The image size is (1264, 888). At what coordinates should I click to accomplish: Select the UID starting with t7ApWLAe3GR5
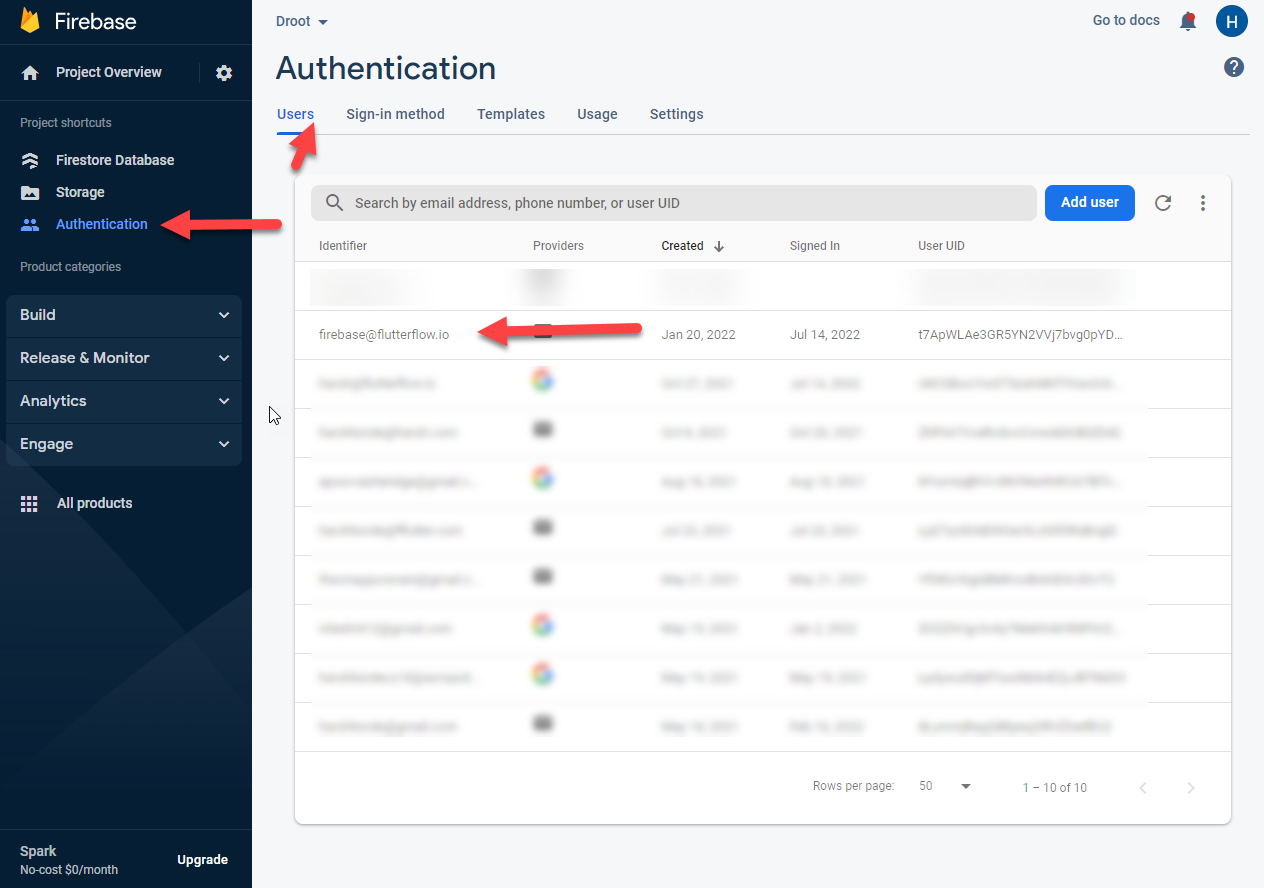(1021, 335)
